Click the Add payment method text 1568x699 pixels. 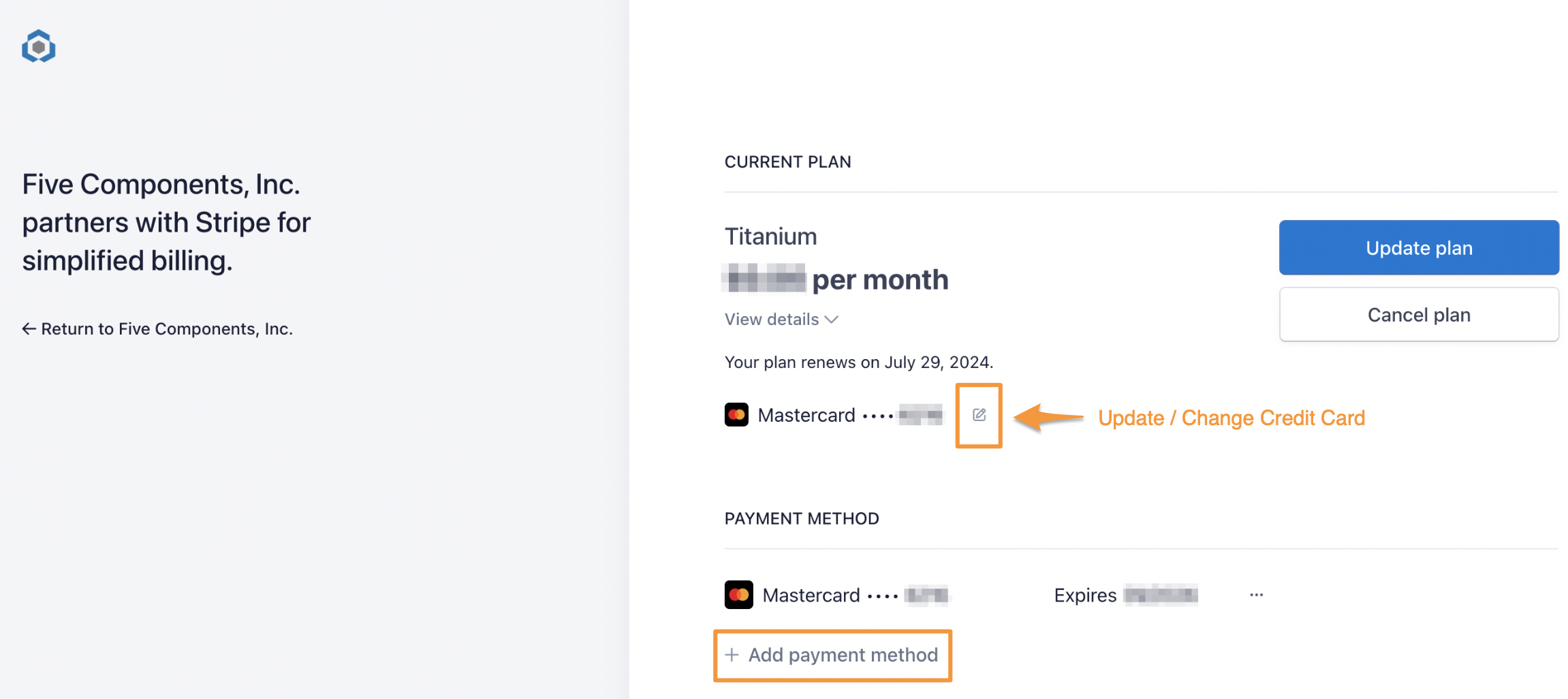(x=843, y=655)
